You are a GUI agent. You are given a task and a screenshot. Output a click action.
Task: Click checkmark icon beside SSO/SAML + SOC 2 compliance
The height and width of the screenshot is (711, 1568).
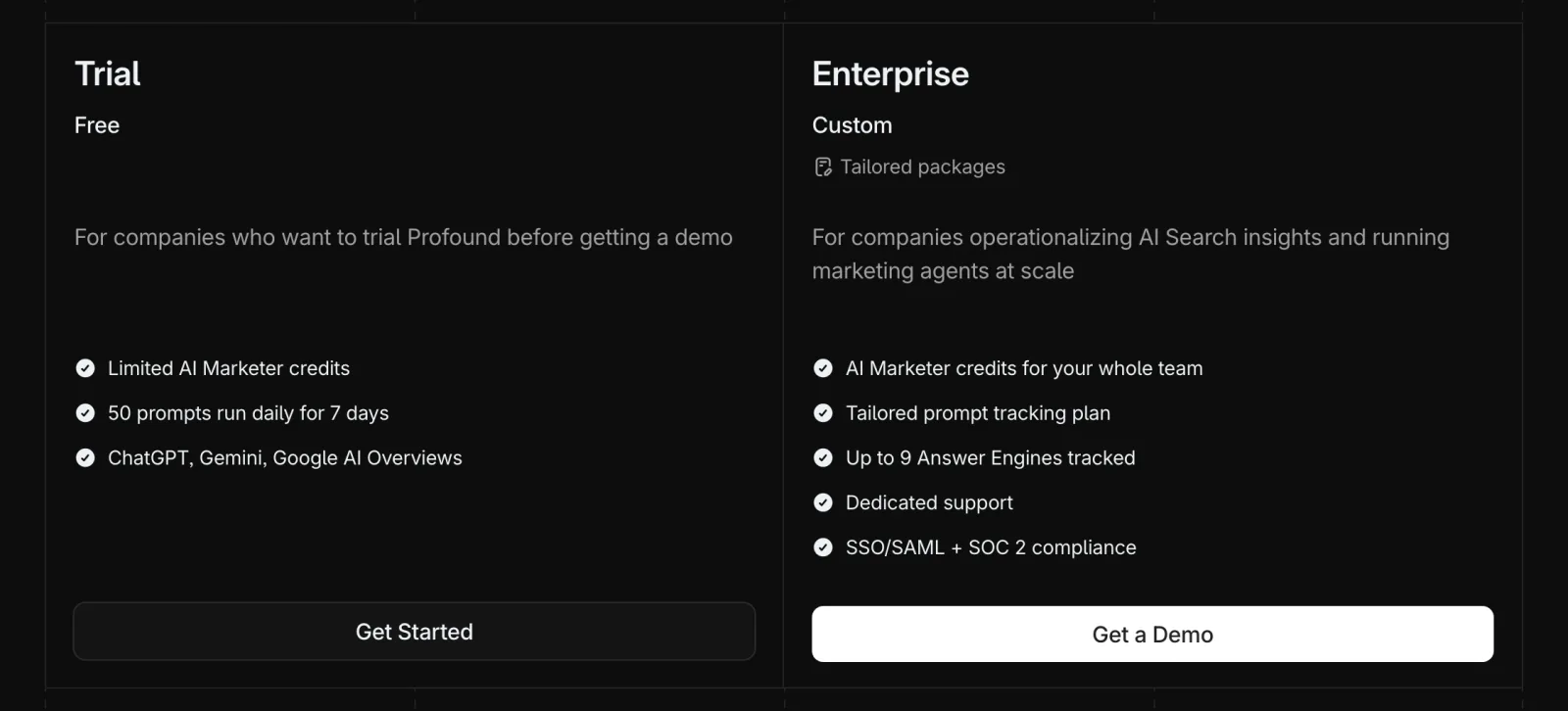pyautogui.click(x=823, y=547)
